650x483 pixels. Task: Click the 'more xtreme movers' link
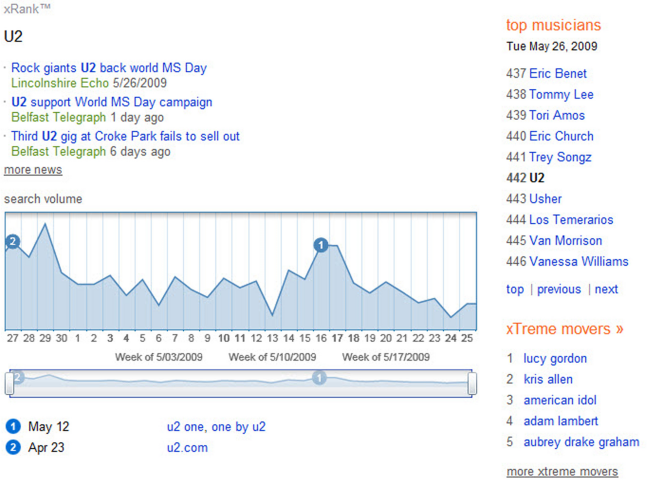562,472
